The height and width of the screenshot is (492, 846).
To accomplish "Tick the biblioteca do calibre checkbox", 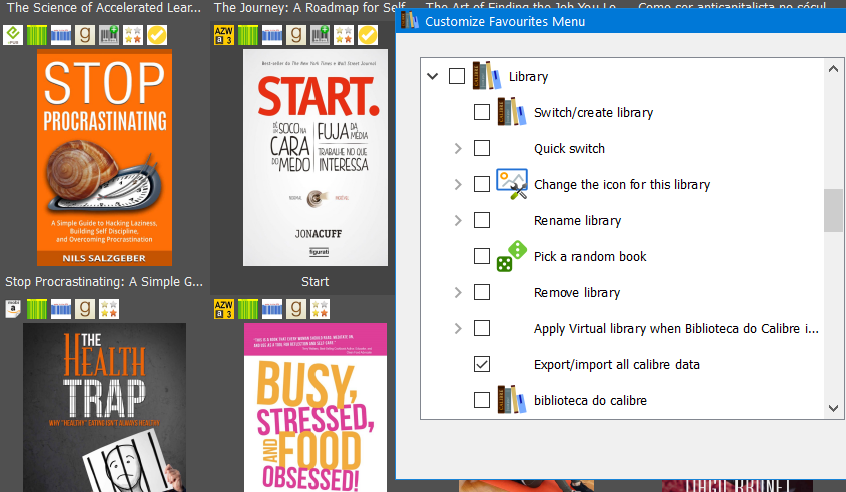I will click(x=482, y=400).
